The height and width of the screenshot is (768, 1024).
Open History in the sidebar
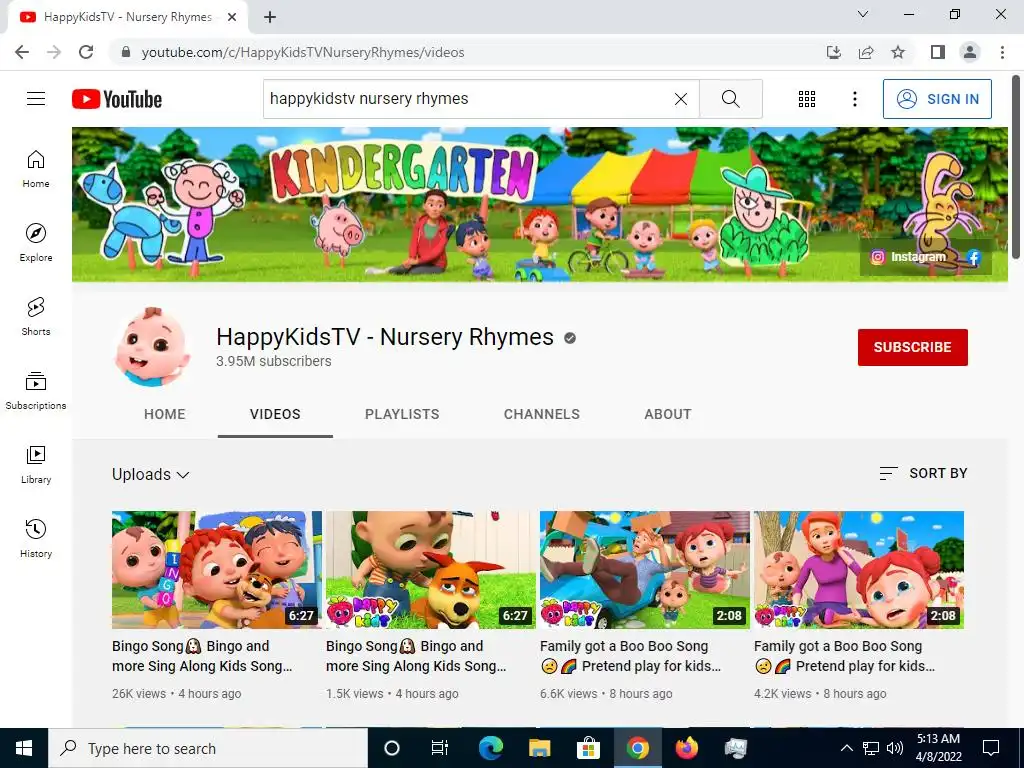[x=36, y=538]
